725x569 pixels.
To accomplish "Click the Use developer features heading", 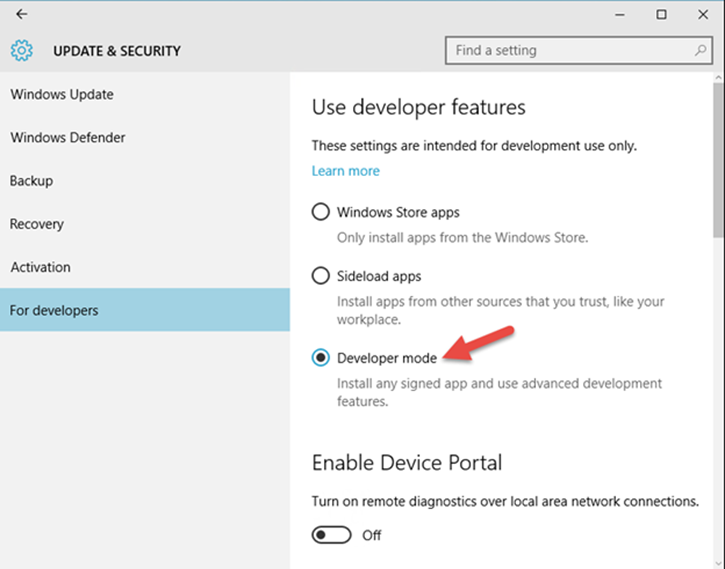I will (x=418, y=108).
